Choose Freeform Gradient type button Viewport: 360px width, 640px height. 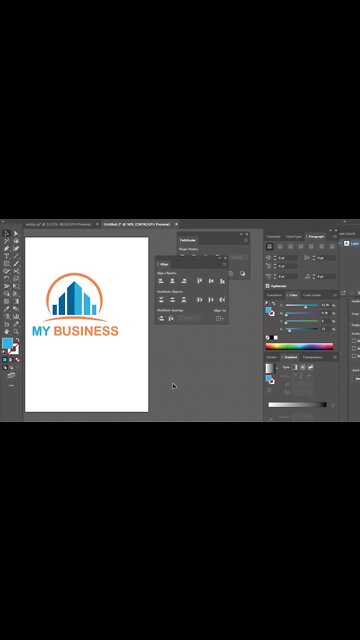pyautogui.click(x=311, y=367)
